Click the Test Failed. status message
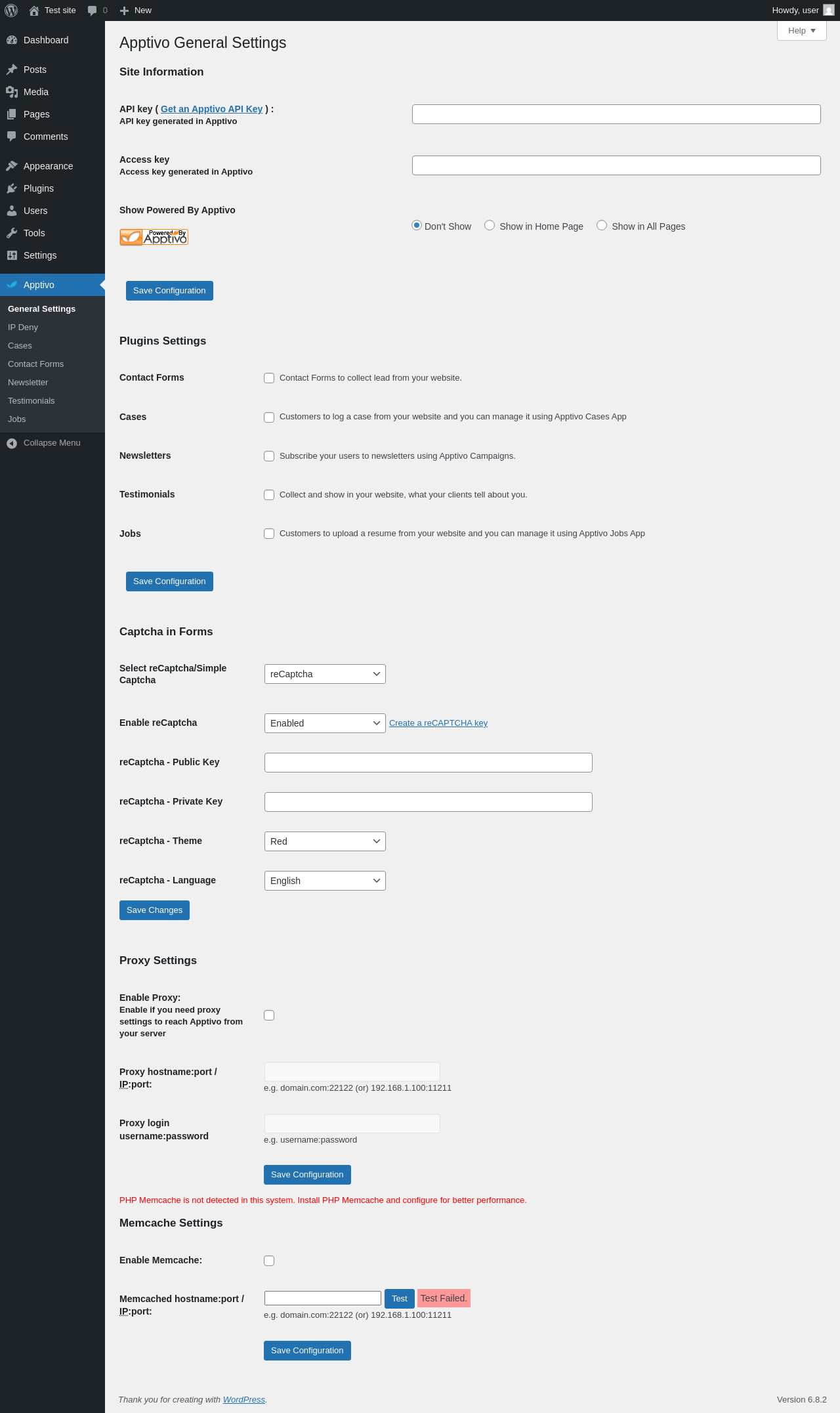The height and width of the screenshot is (1413, 840). (444, 1298)
